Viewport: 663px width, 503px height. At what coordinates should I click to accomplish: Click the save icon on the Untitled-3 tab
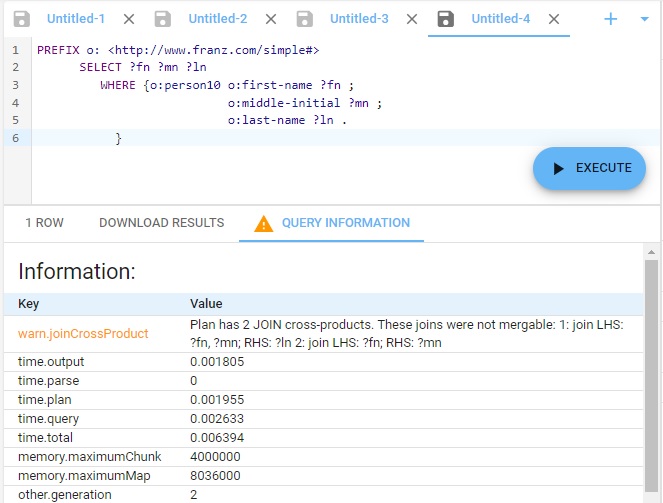point(305,19)
